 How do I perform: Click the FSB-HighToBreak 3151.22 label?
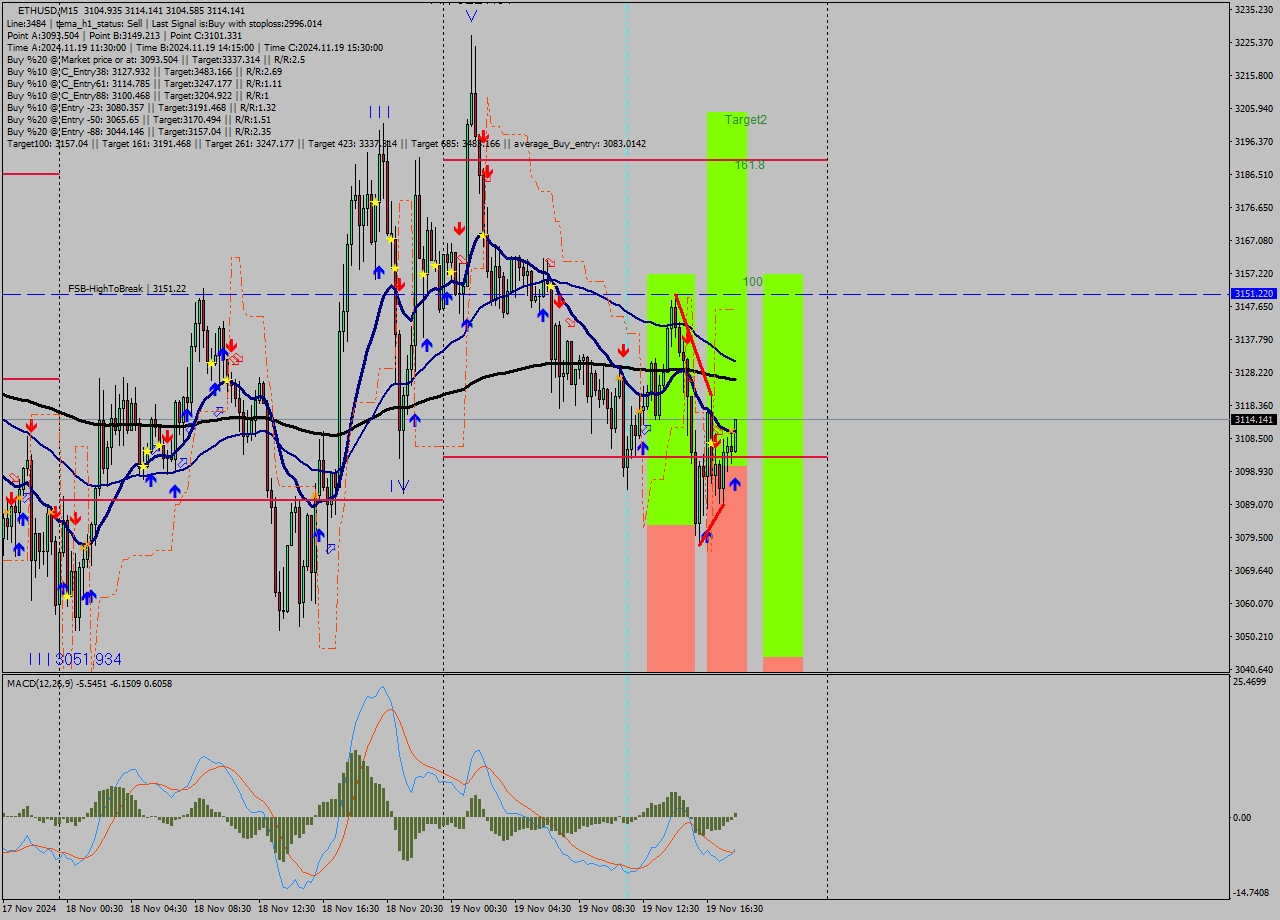[x=127, y=288]
